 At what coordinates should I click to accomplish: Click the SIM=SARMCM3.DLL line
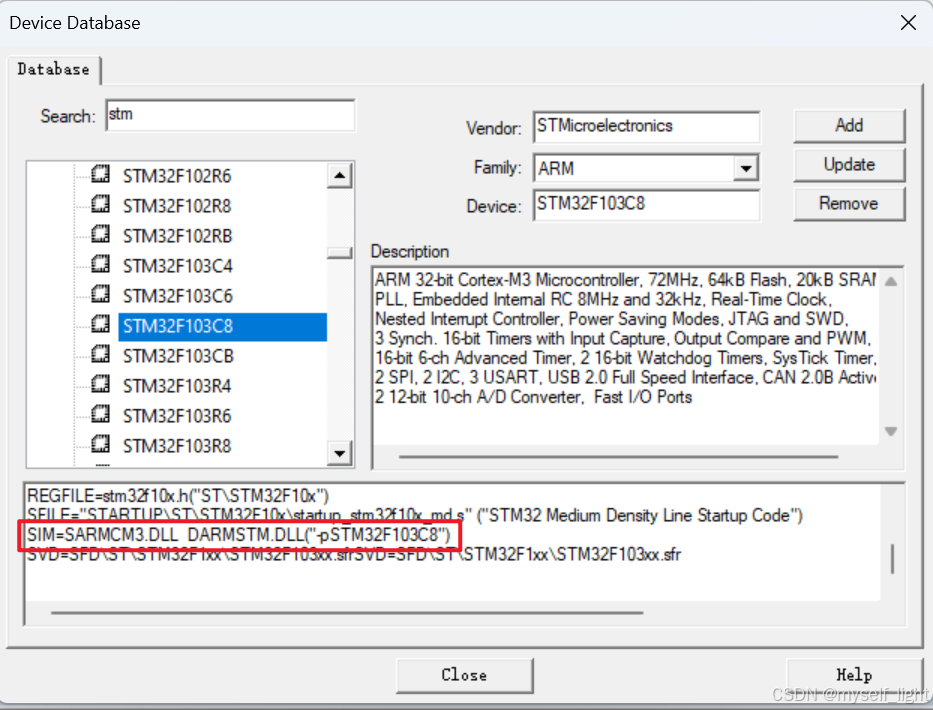[x=239, y=534]
